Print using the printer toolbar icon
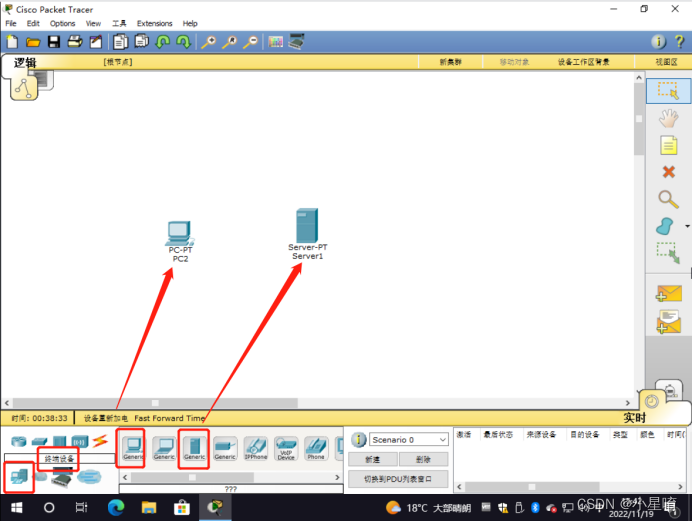The image size is (693, 521). [x=75, y=42]
